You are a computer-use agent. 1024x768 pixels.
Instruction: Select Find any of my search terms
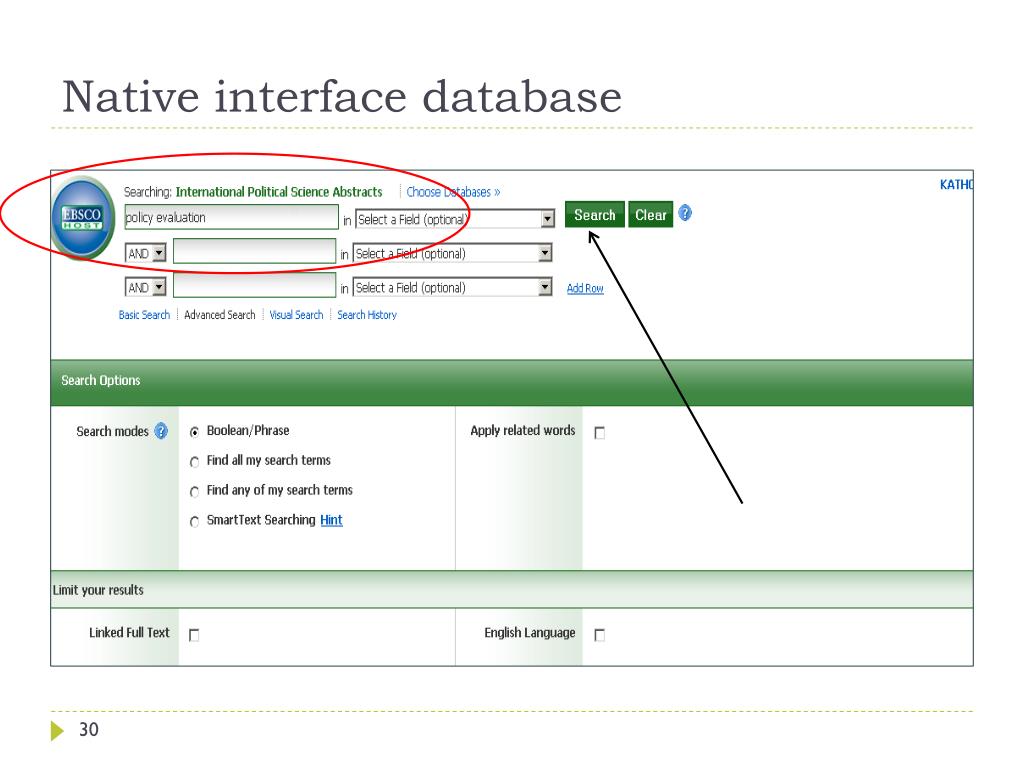194,492
